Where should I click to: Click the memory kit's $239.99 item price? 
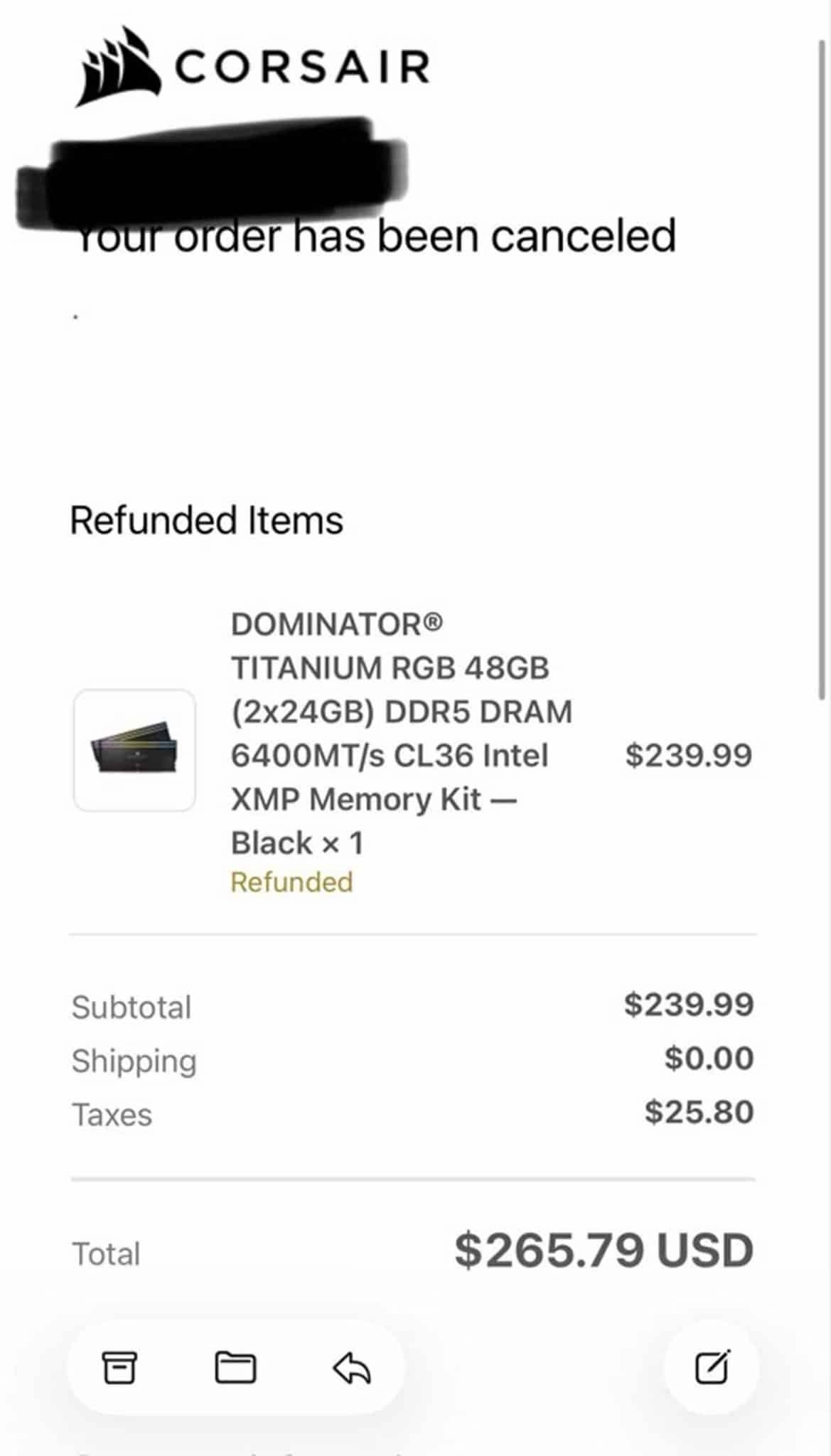[x=688, y=755]
